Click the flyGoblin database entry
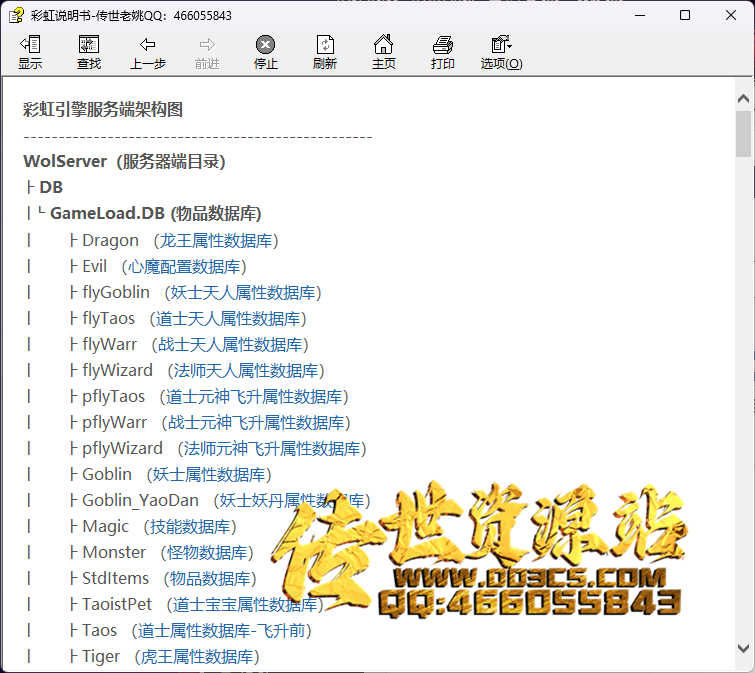This screenshot has width=755, height=673. tap(116, 292)
